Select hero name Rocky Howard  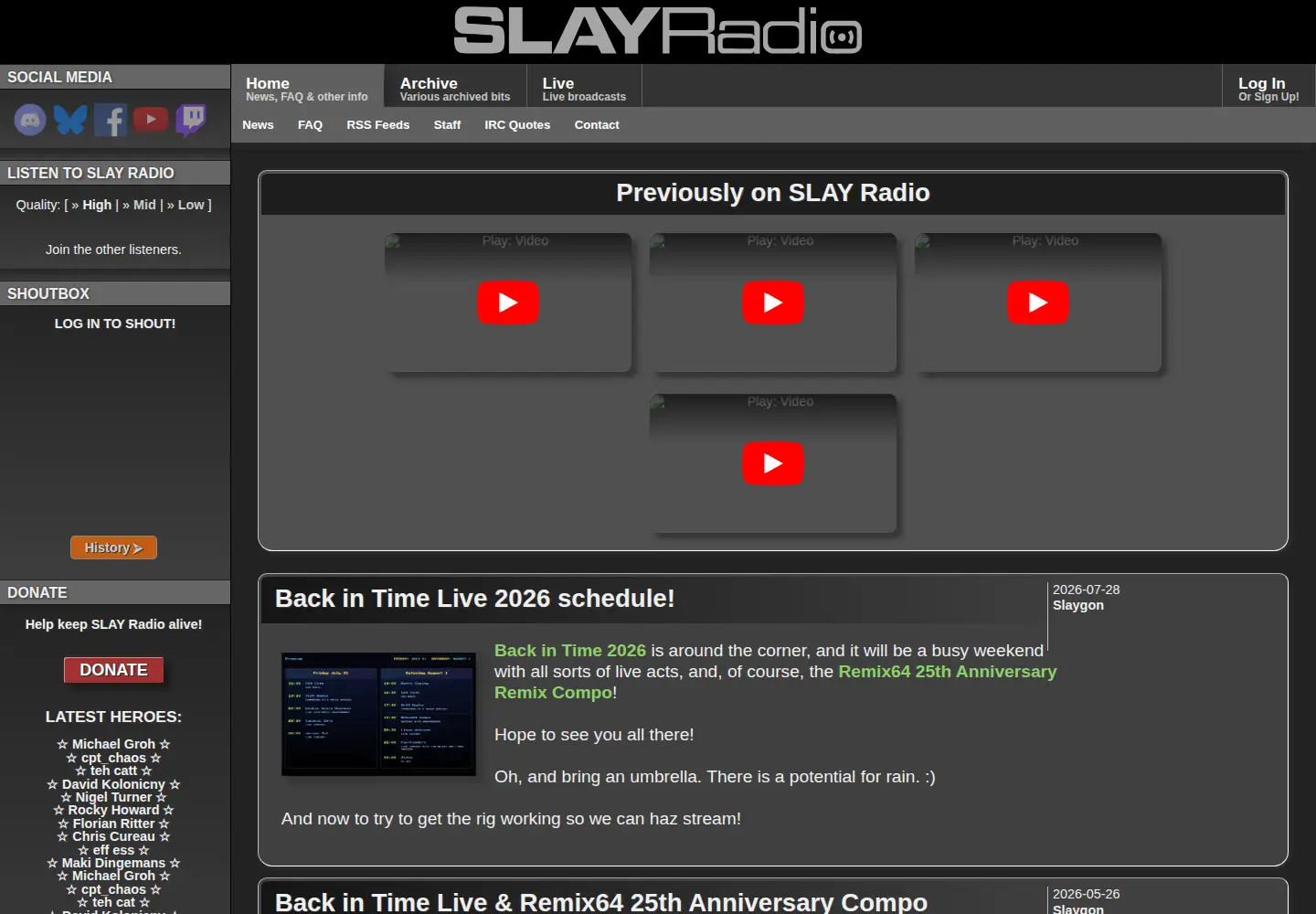coord(113,810)
